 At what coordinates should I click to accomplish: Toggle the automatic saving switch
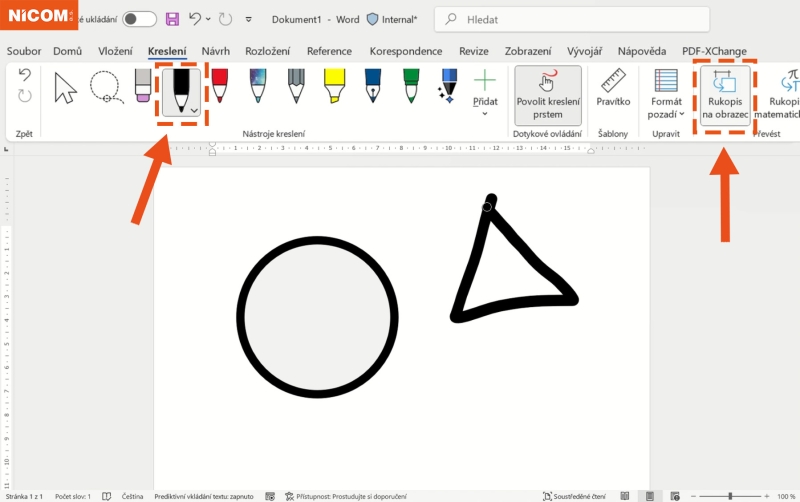point(139,19)
